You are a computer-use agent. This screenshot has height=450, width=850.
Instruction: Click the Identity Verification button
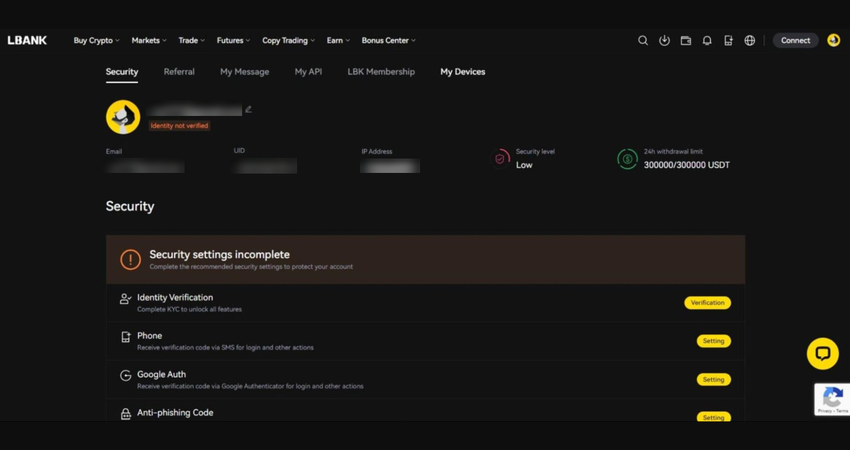707,303
